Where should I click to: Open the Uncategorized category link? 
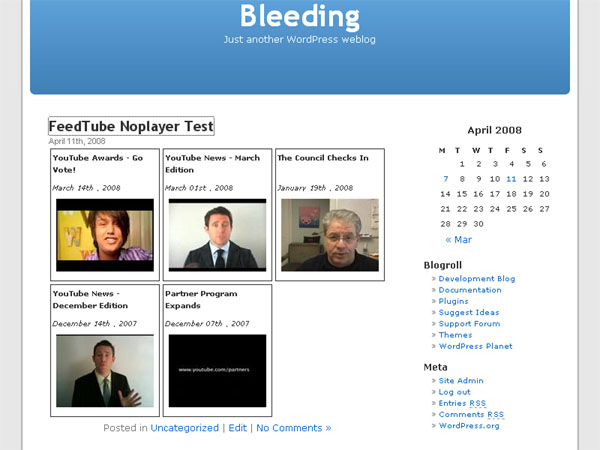tap(184, 428)
